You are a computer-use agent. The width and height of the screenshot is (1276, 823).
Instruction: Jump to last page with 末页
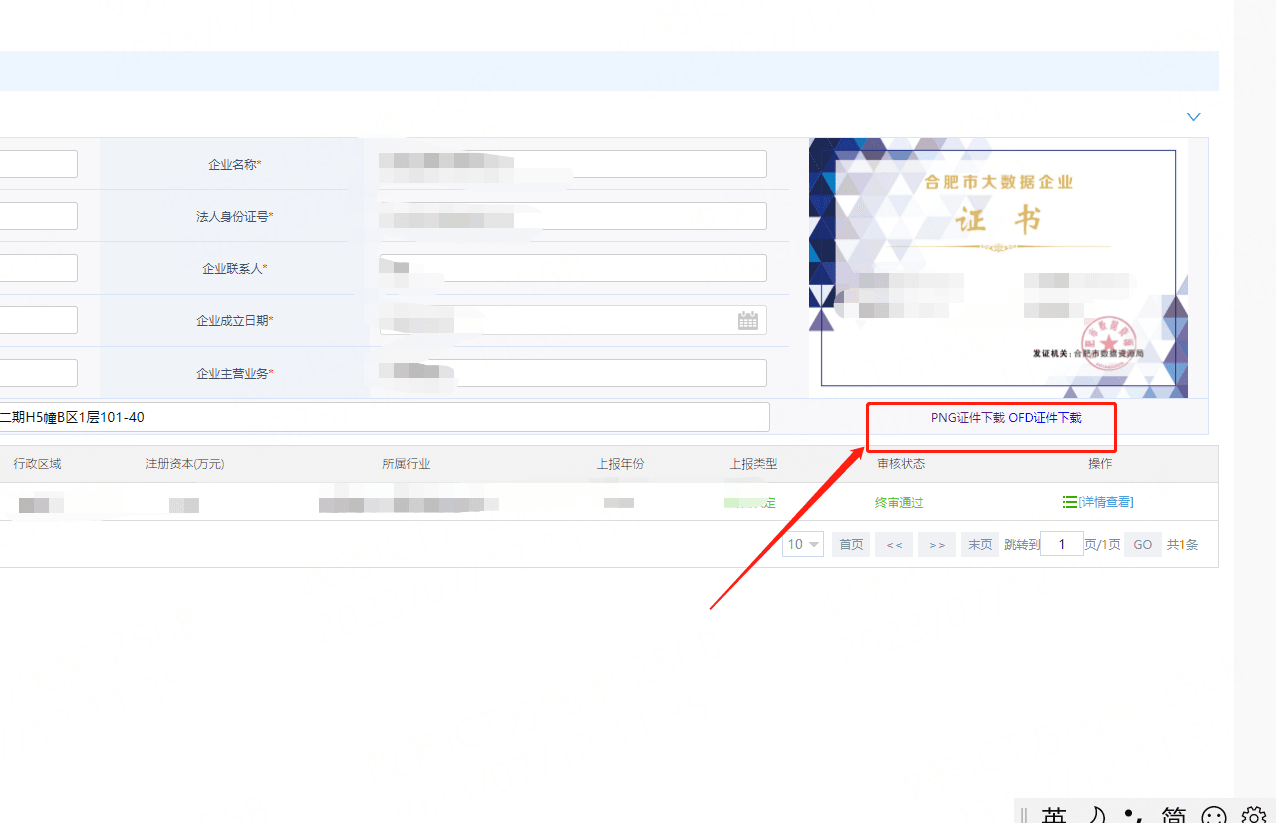coord(980,545)
